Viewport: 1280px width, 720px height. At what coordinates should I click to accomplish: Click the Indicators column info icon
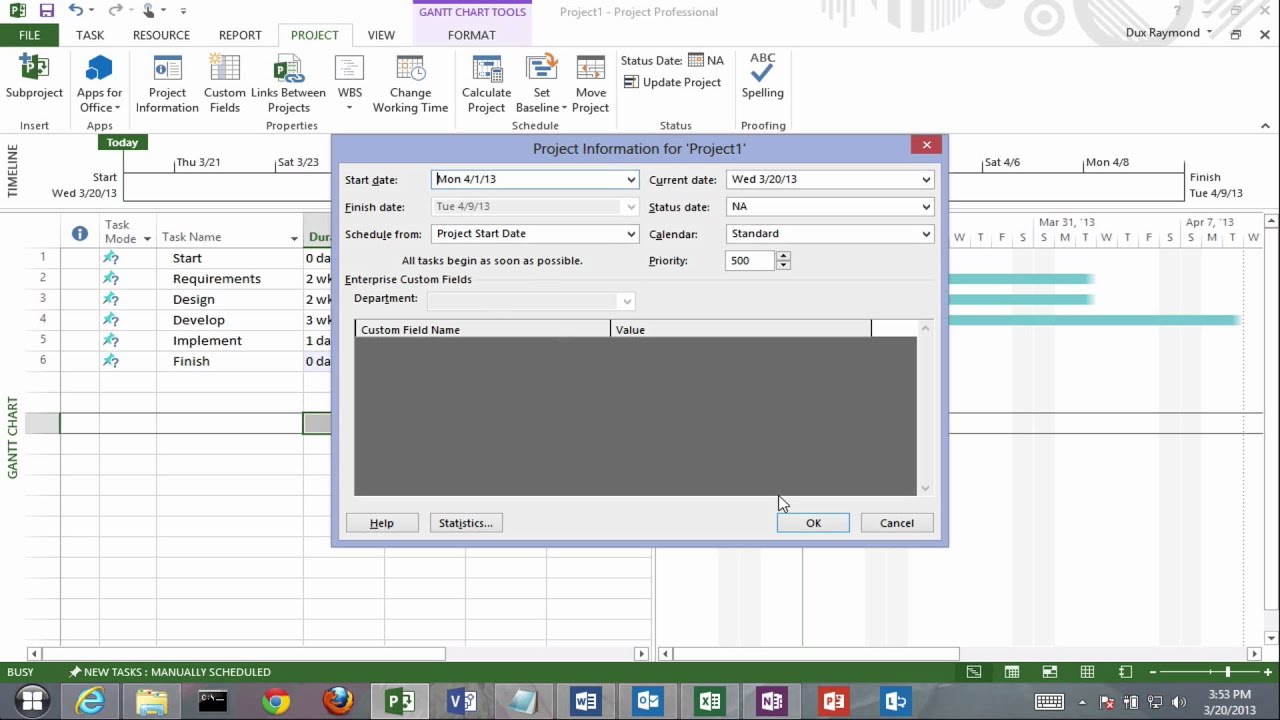pyautogui.click(x=80, y=234)
